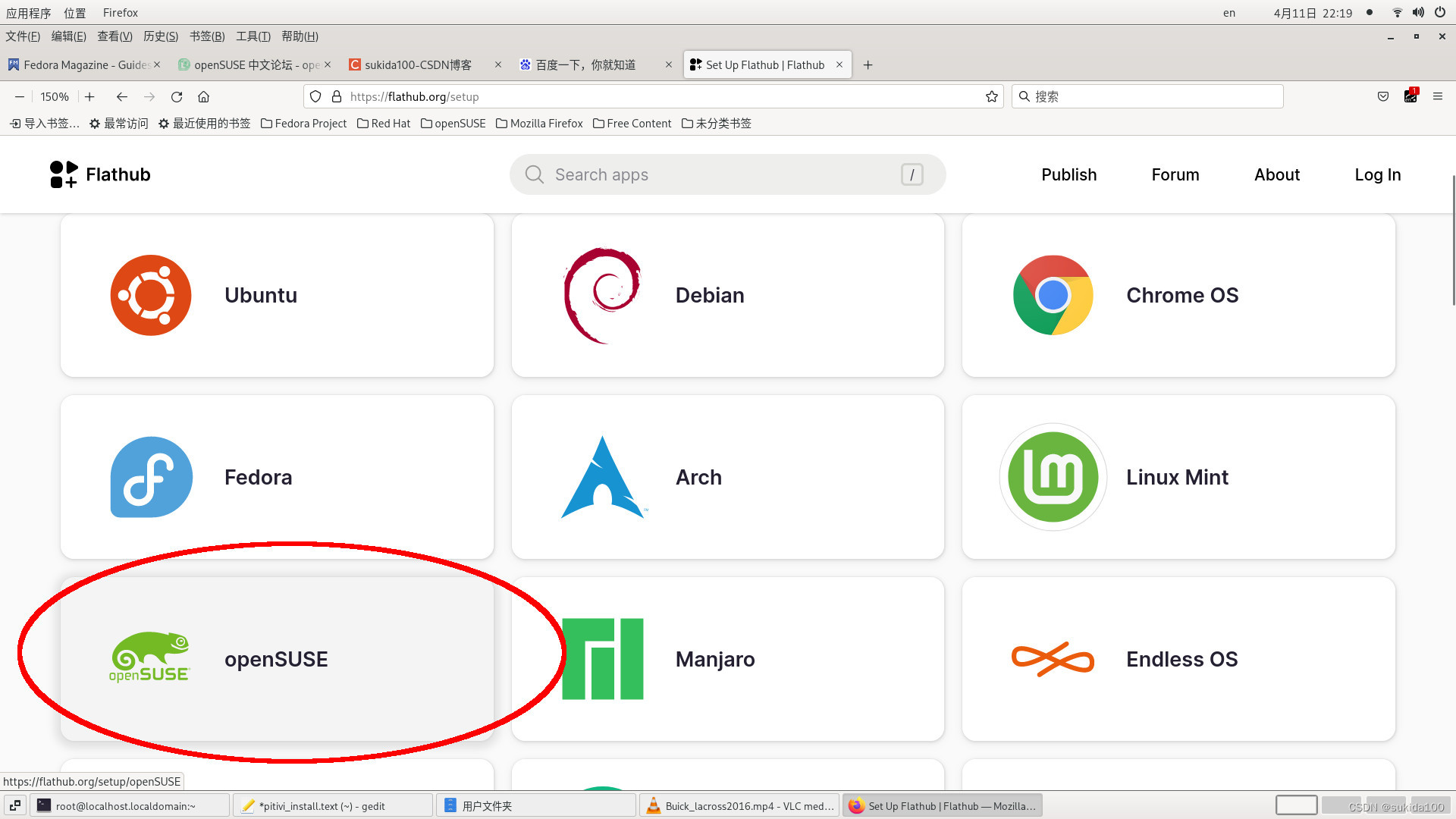Open the 工具(T) menu
This screenshot has height=819, width=1456.
click(253, 36)
